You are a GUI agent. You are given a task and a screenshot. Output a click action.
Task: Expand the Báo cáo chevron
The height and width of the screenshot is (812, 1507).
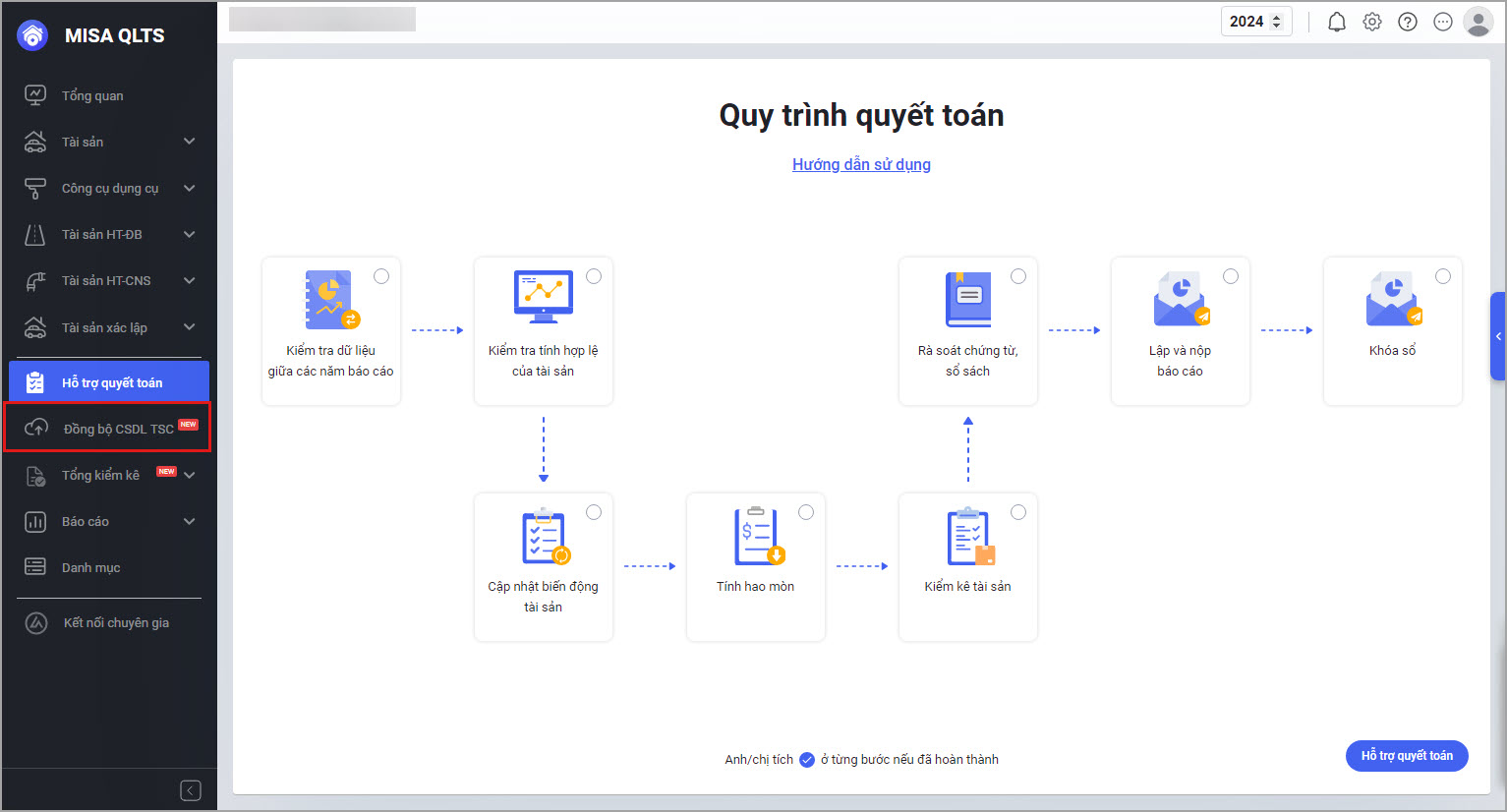[190, 521]
